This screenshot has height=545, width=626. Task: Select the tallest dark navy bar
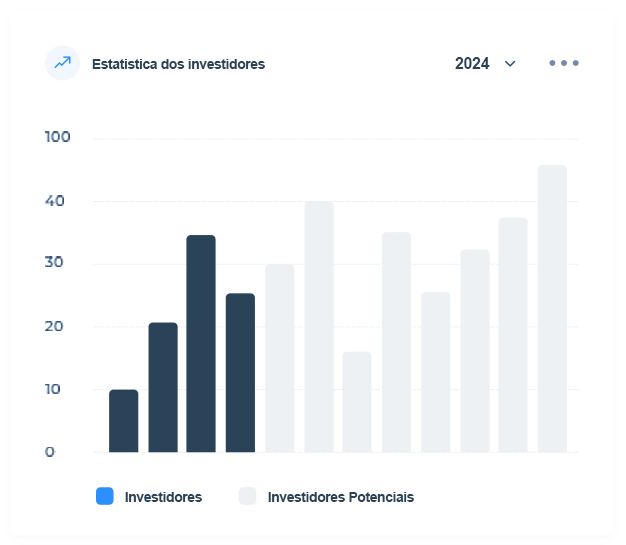click(201, 343)
